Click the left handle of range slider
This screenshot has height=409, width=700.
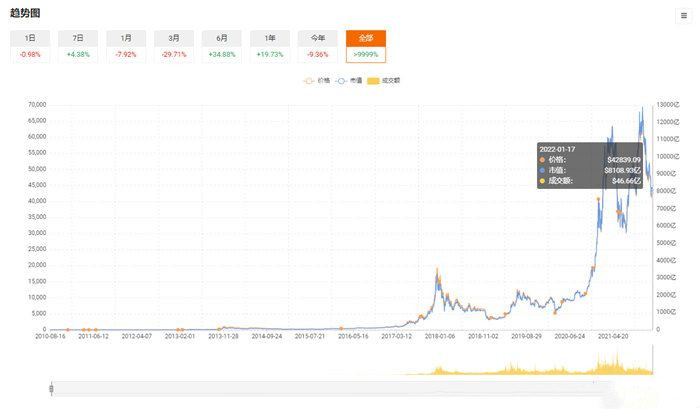click(51, 389)
